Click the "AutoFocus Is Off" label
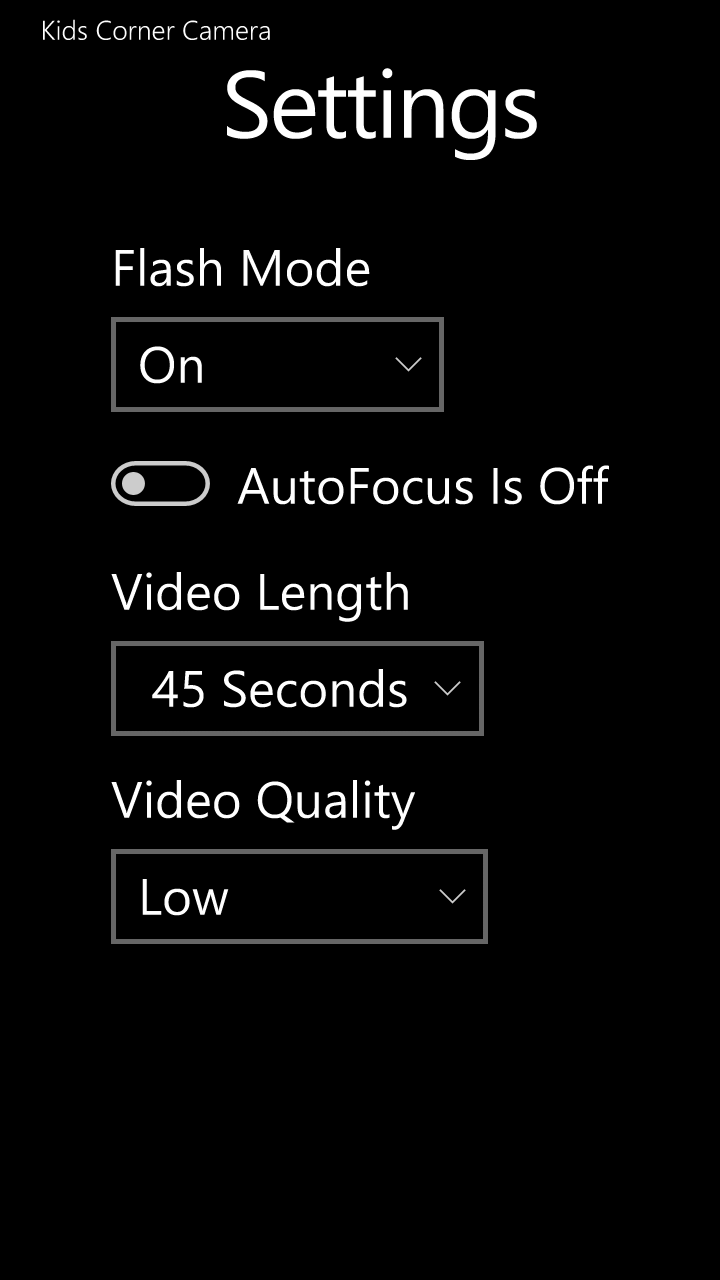720x1280 pixels. tap(423, 486)
